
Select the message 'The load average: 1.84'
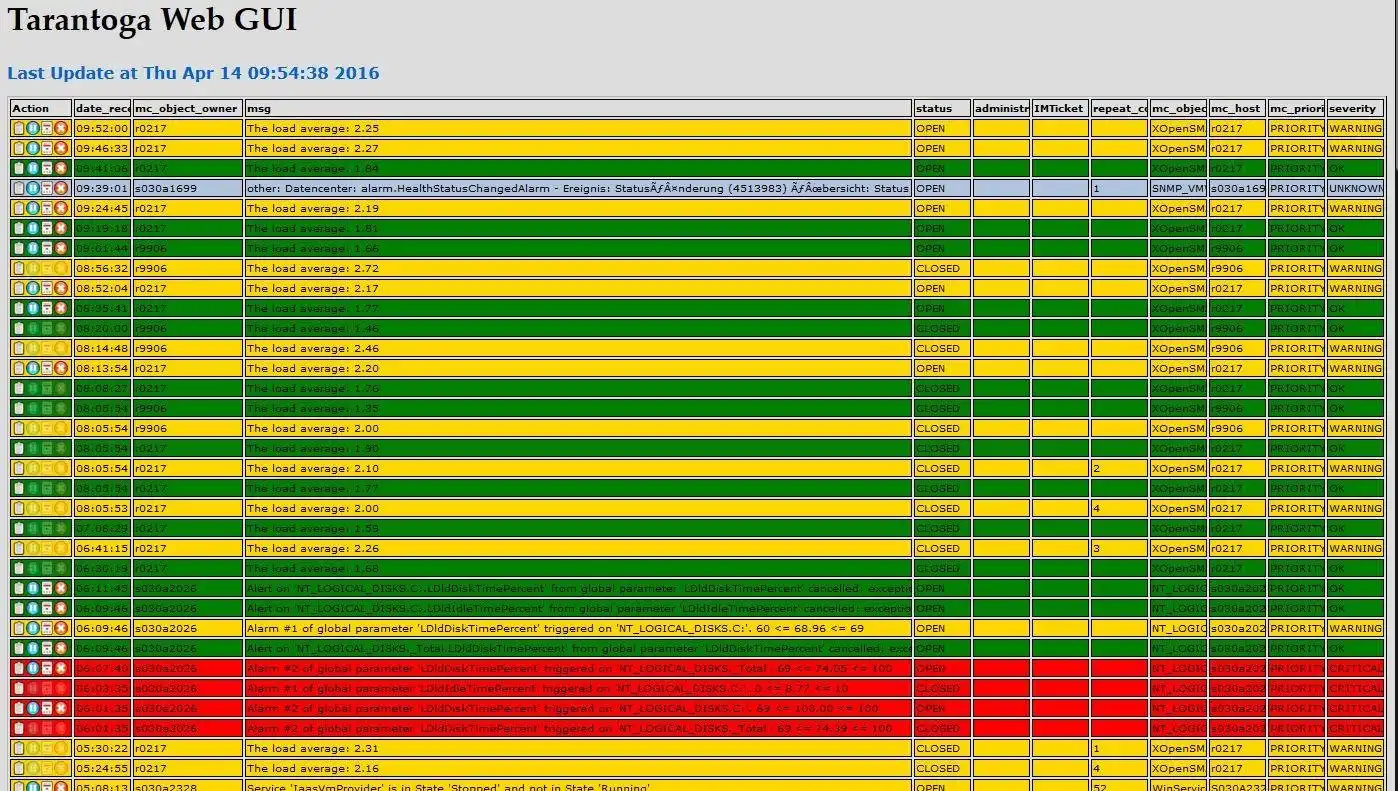(313, 168)
